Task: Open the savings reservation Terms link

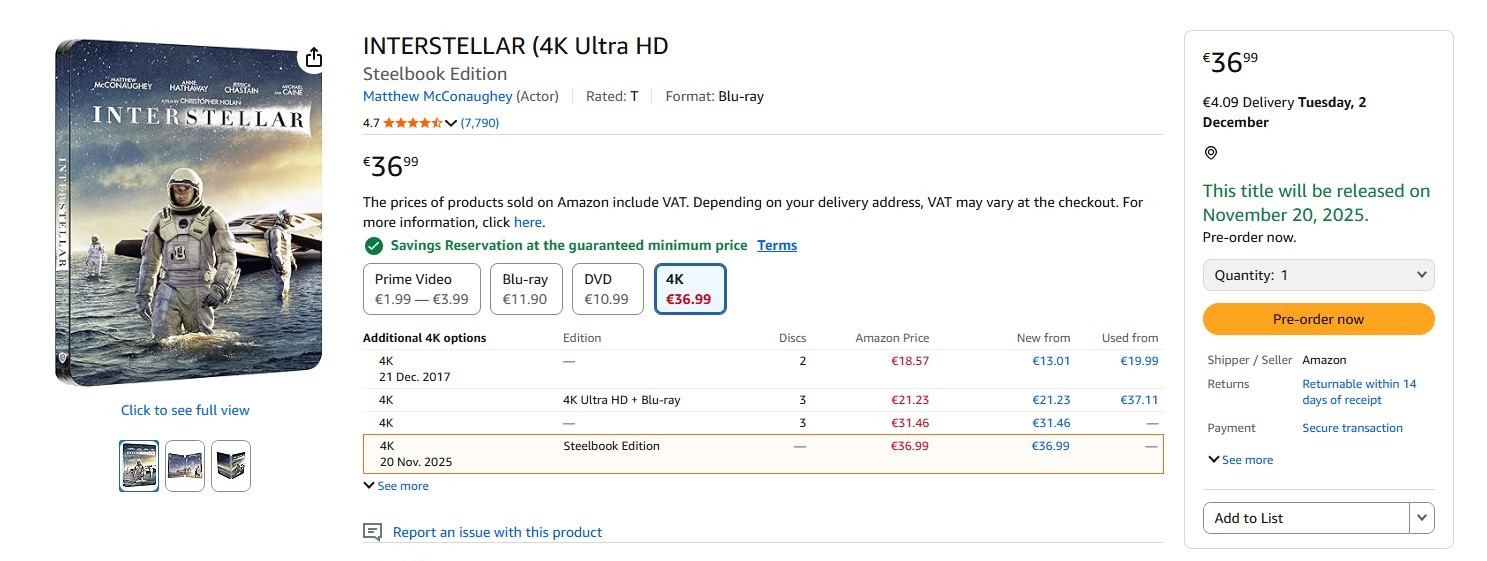Action: click(777, 246)
